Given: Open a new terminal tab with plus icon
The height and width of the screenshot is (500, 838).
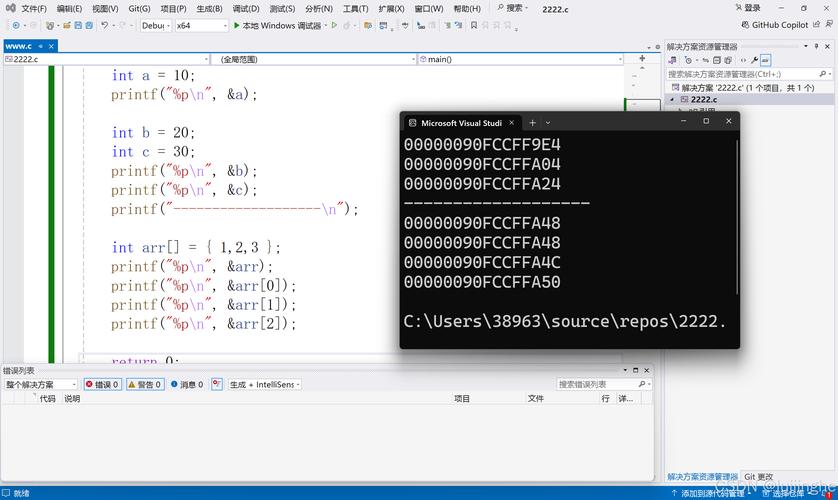Looking at the screenshot, I should 532,122.
